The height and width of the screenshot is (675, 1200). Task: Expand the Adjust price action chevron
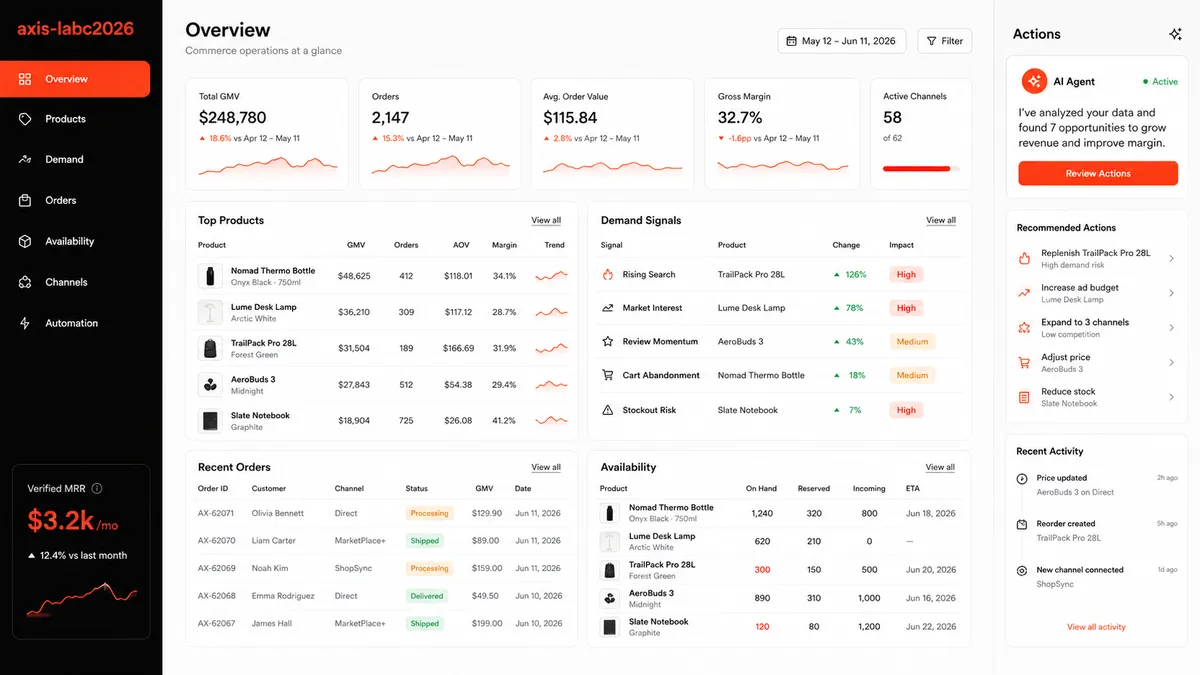(1171, 363)
